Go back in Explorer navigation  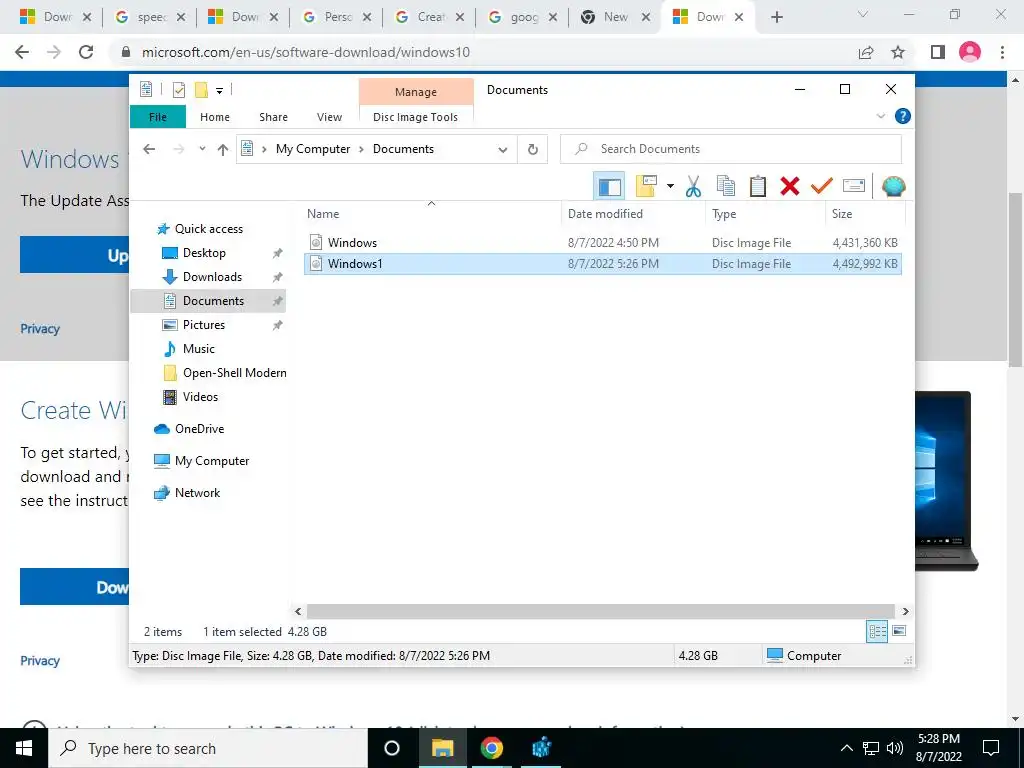(149, 149)
